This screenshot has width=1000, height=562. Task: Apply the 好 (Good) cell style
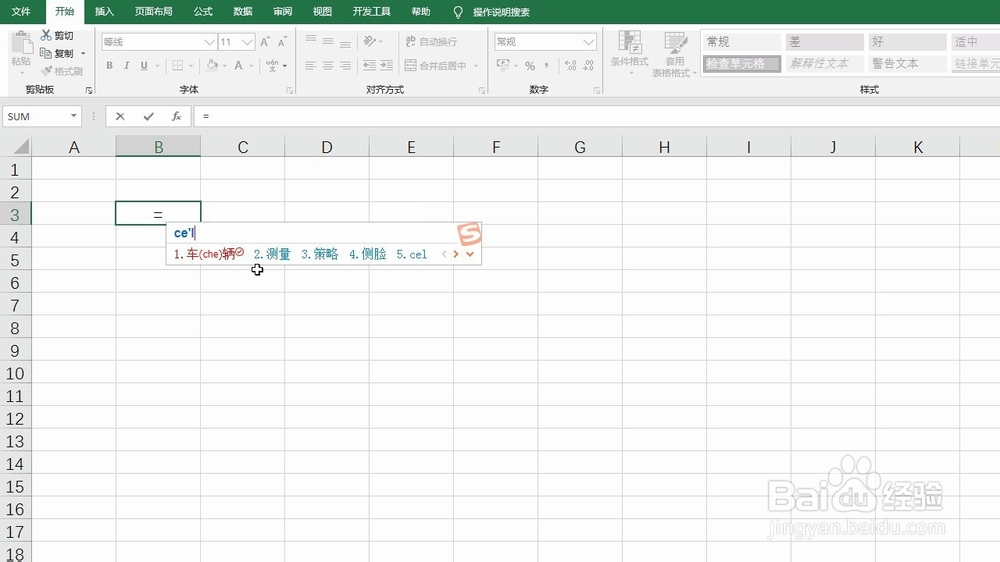907,41
